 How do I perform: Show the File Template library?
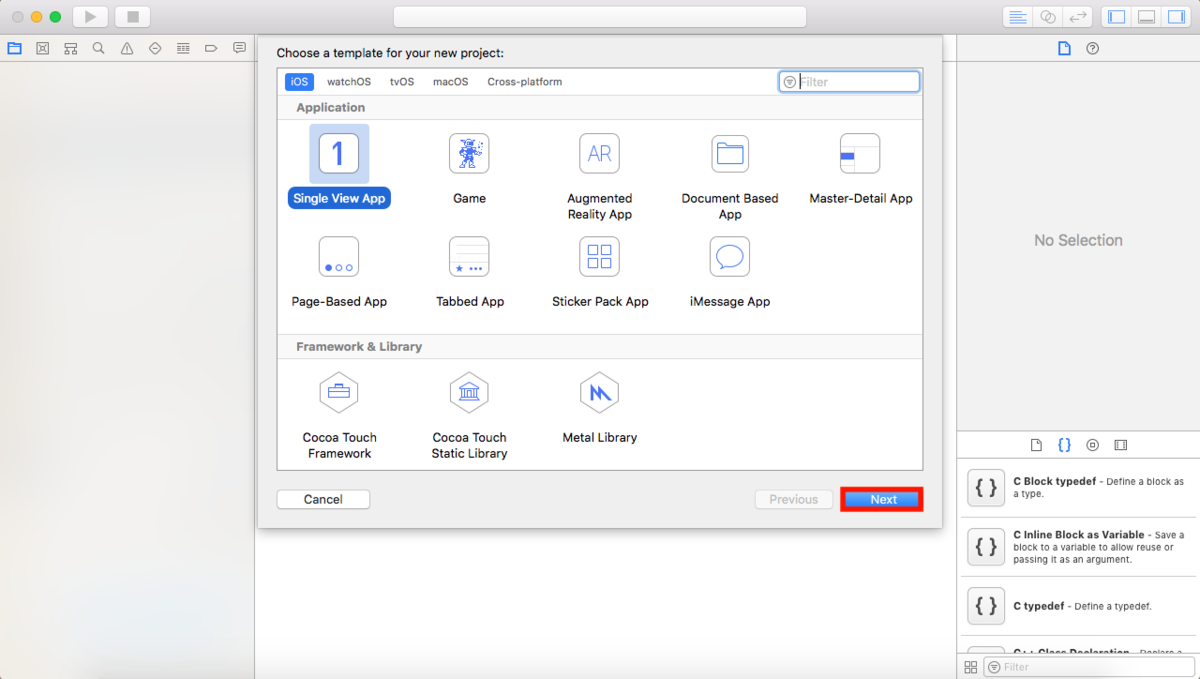1036,445
